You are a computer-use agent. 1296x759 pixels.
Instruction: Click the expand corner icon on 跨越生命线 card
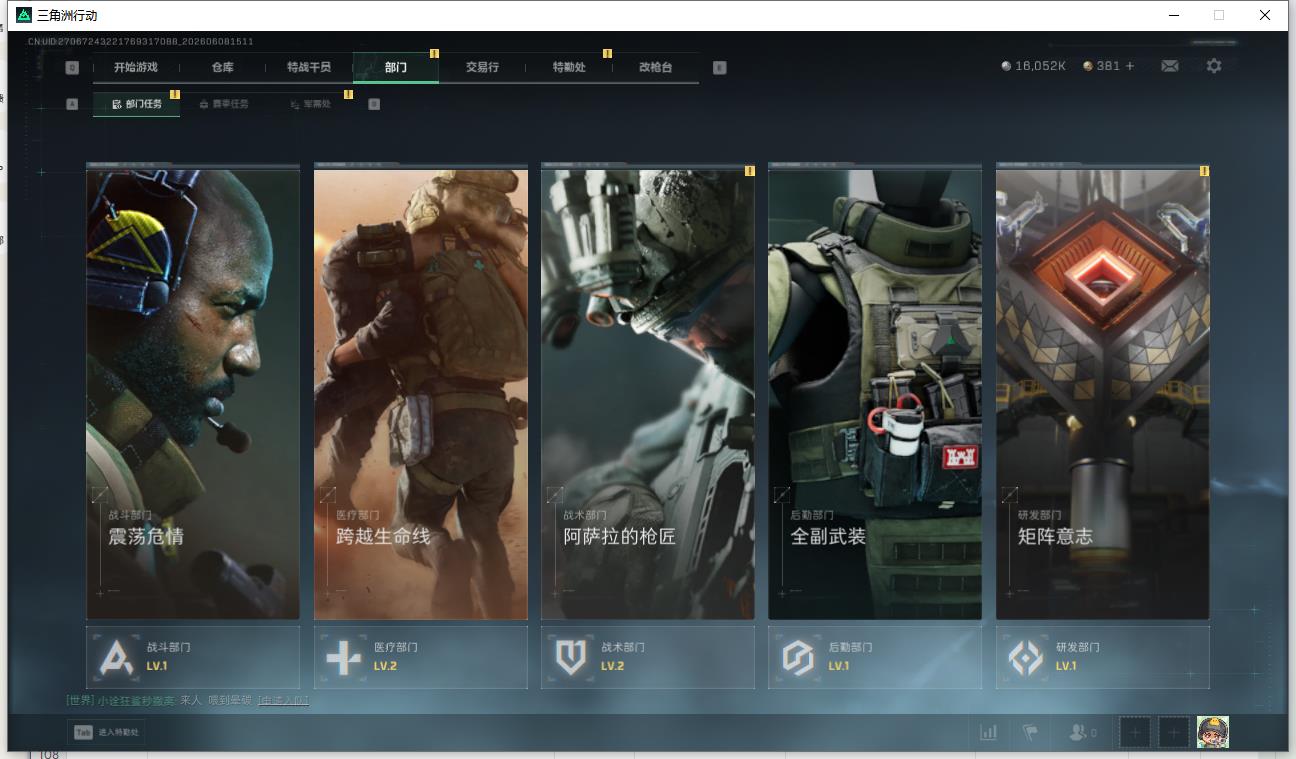click(328, 494)
